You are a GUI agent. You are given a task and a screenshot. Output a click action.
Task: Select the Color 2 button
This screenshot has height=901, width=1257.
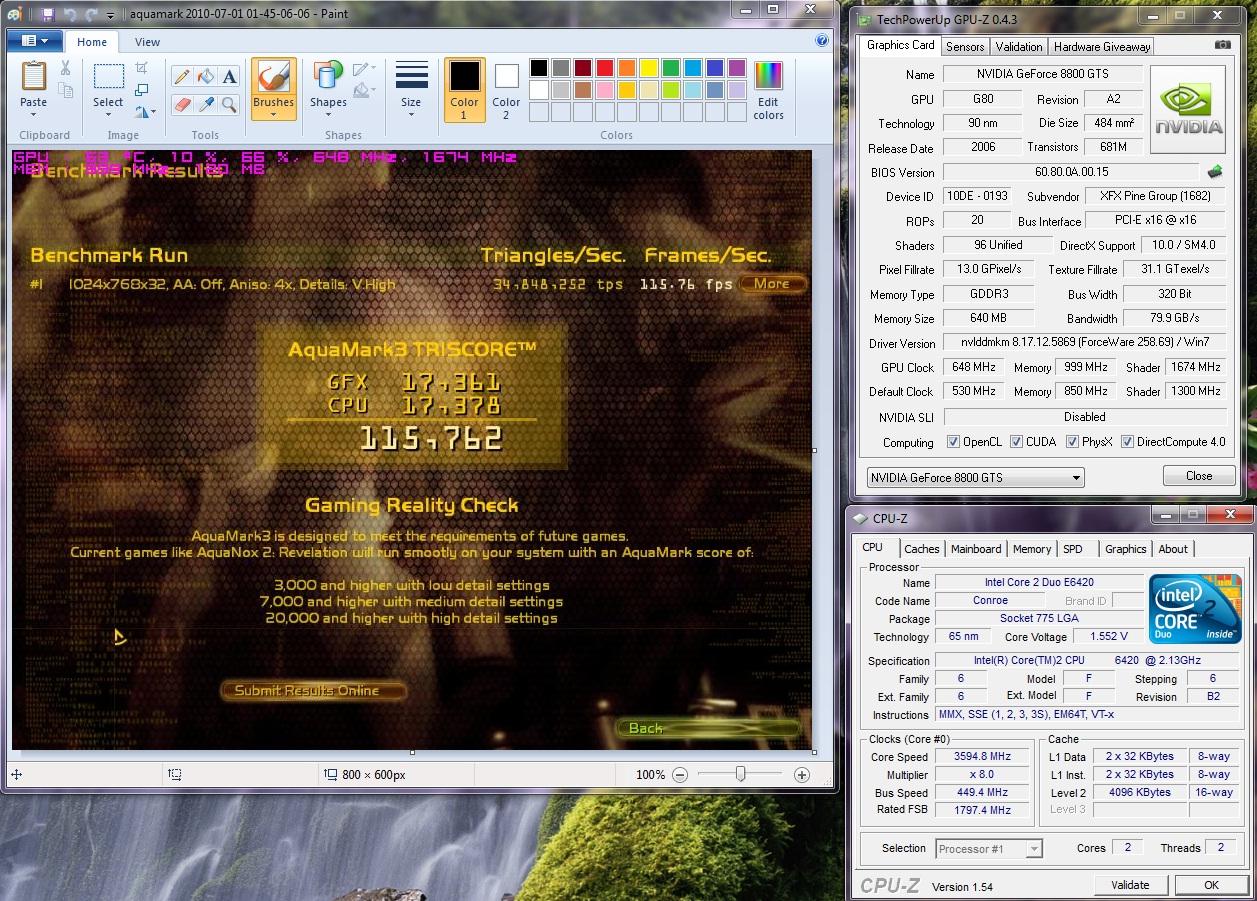[x=506, y=89]
